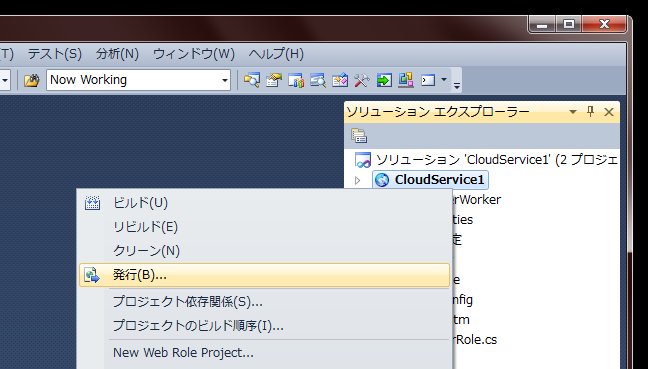Image resolution: width=648 pixels, height=369 pixels.
Task: Expand the CloudService1 project node
Action: 358,180
